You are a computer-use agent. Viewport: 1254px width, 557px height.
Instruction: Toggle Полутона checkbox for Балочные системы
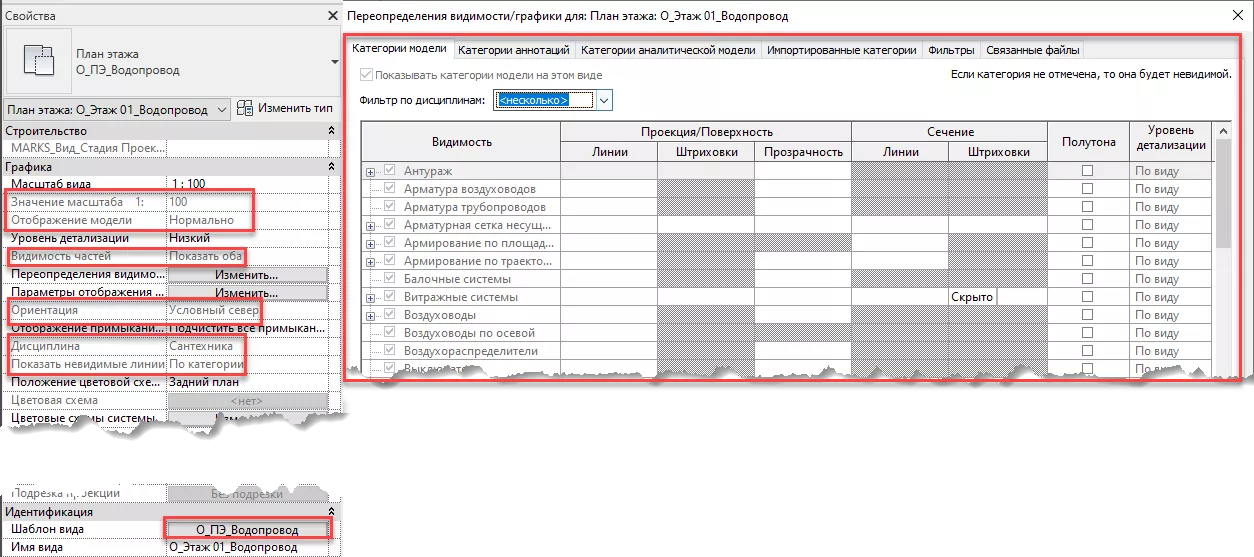click(x=1088, y=279)
